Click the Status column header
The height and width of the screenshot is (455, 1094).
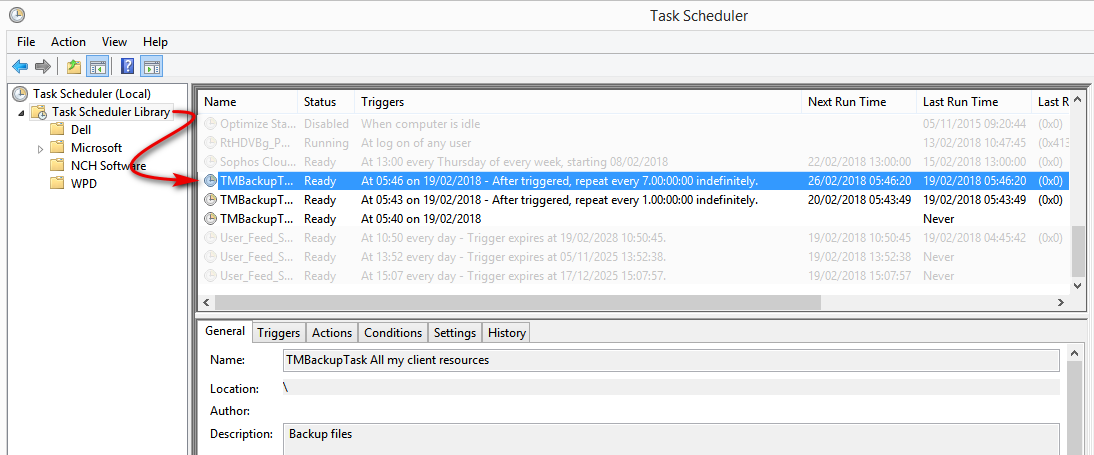[x=327, y=102]
